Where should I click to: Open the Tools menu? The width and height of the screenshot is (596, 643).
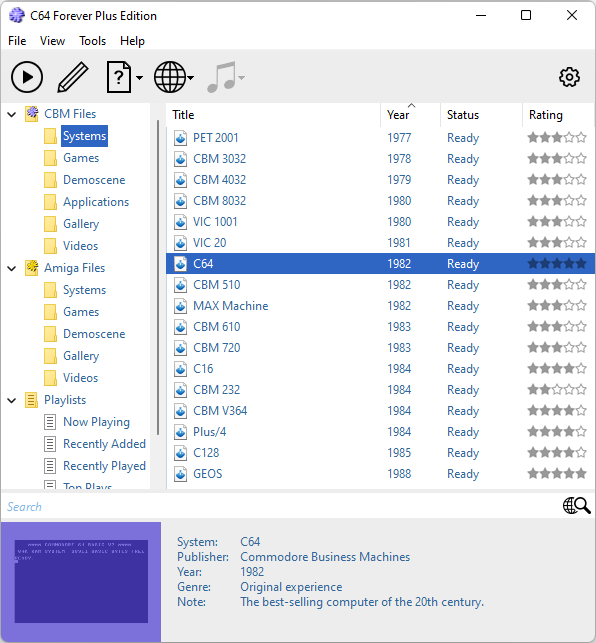92,41
